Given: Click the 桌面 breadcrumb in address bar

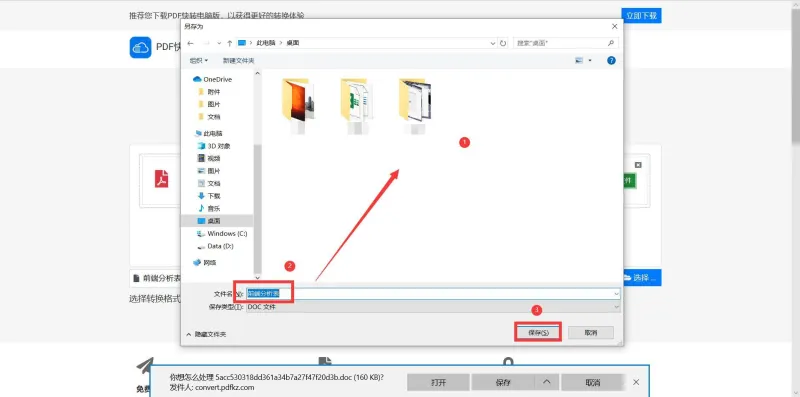Looking at the screenshot, I should (293, 43).
